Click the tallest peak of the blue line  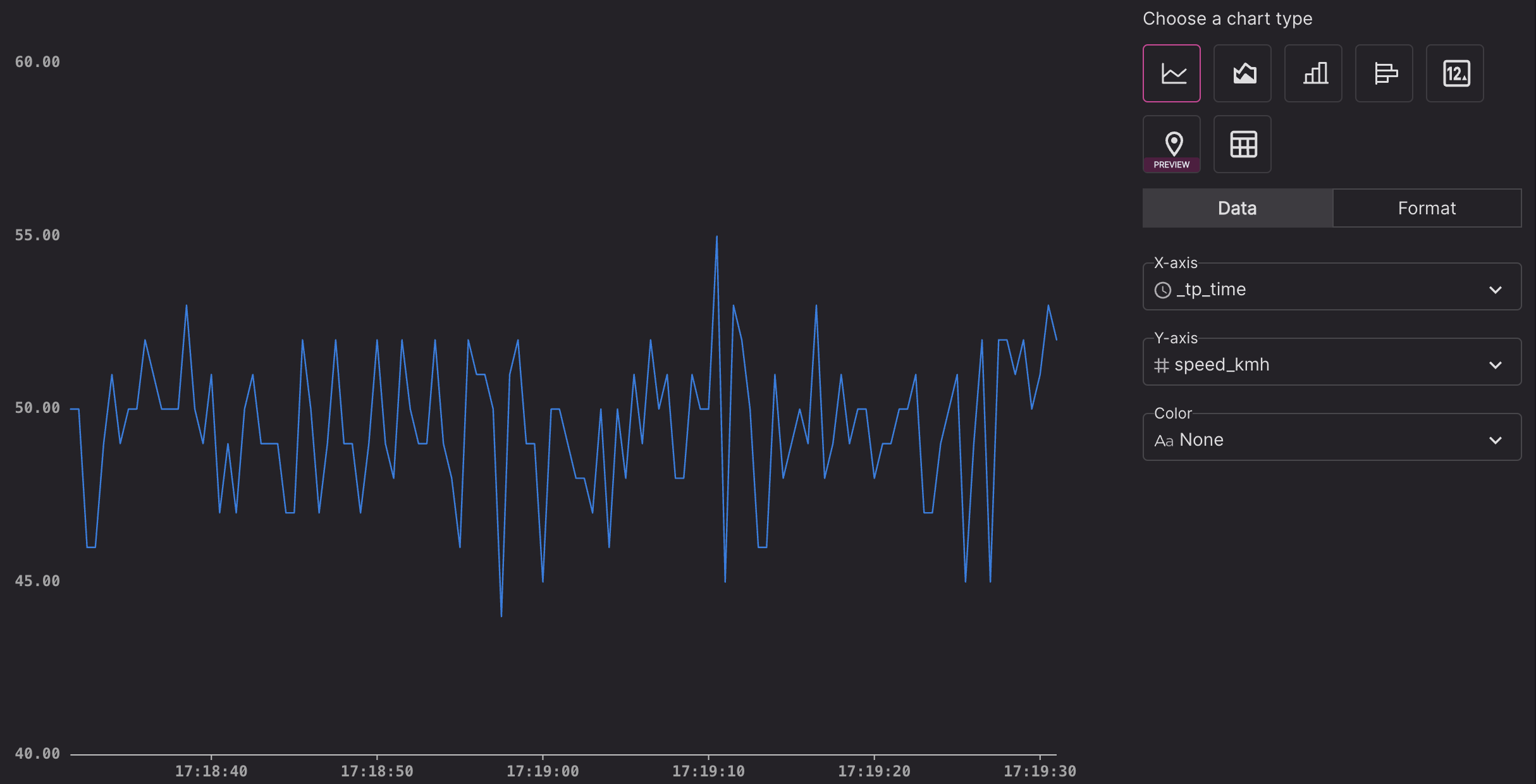point(716,237)
